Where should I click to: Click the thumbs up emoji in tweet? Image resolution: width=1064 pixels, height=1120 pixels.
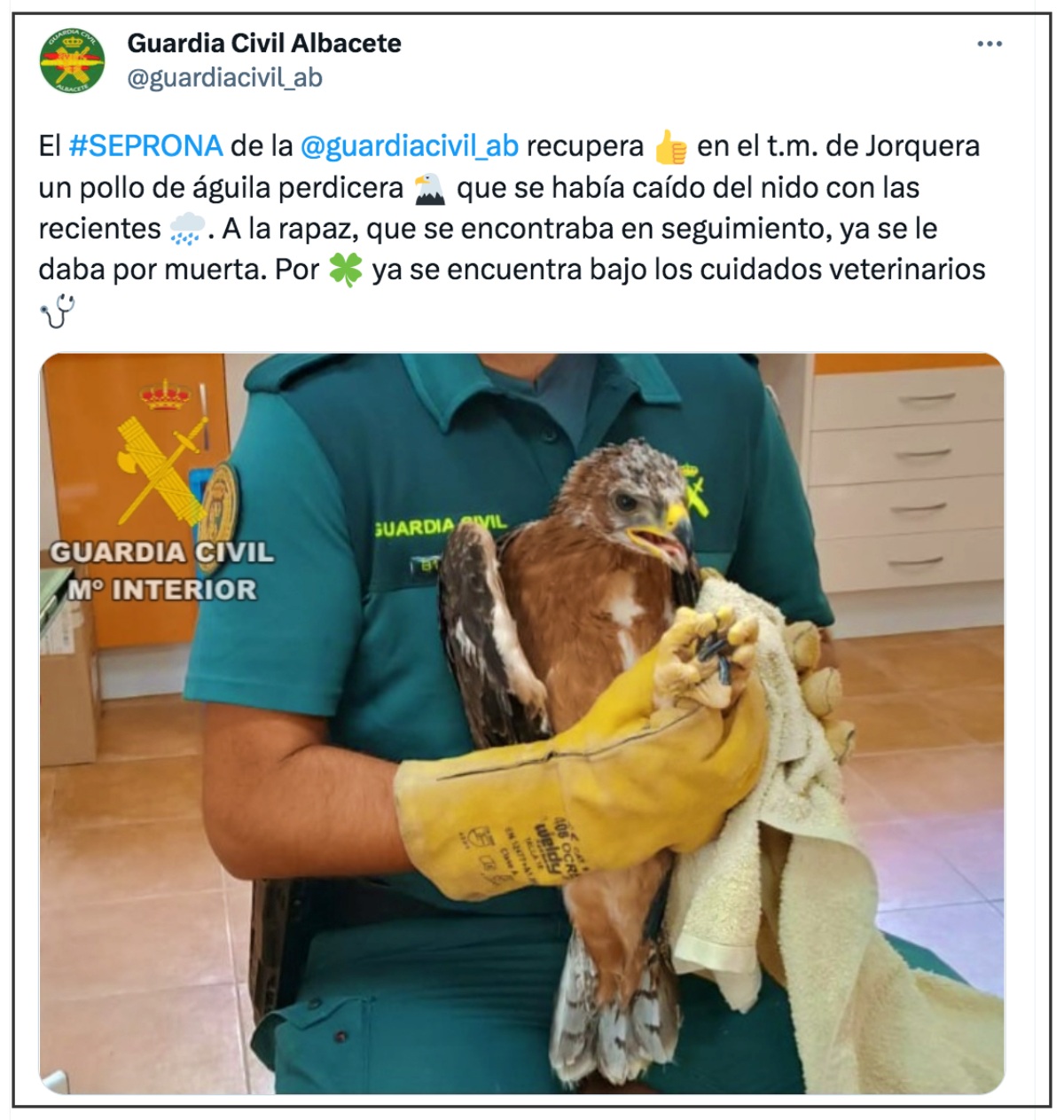click(670, 147)
